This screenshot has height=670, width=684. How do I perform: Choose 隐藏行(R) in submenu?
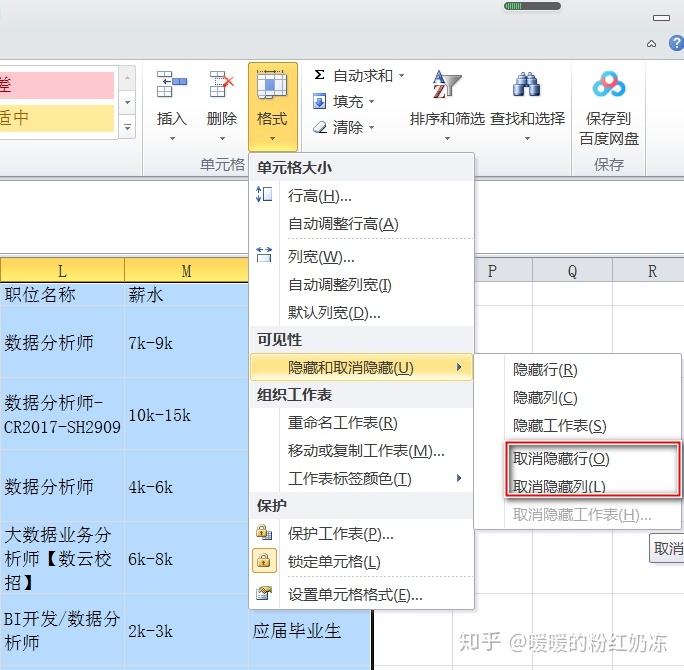[578, 369]
